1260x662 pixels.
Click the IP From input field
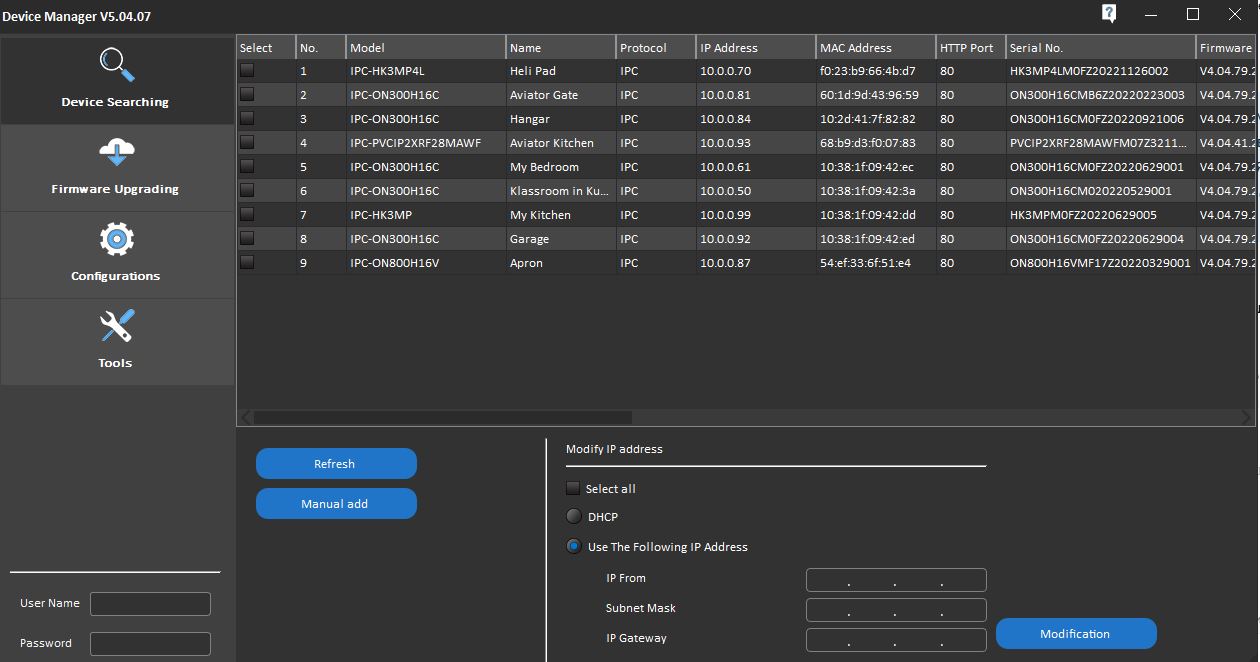coord(896,580)
